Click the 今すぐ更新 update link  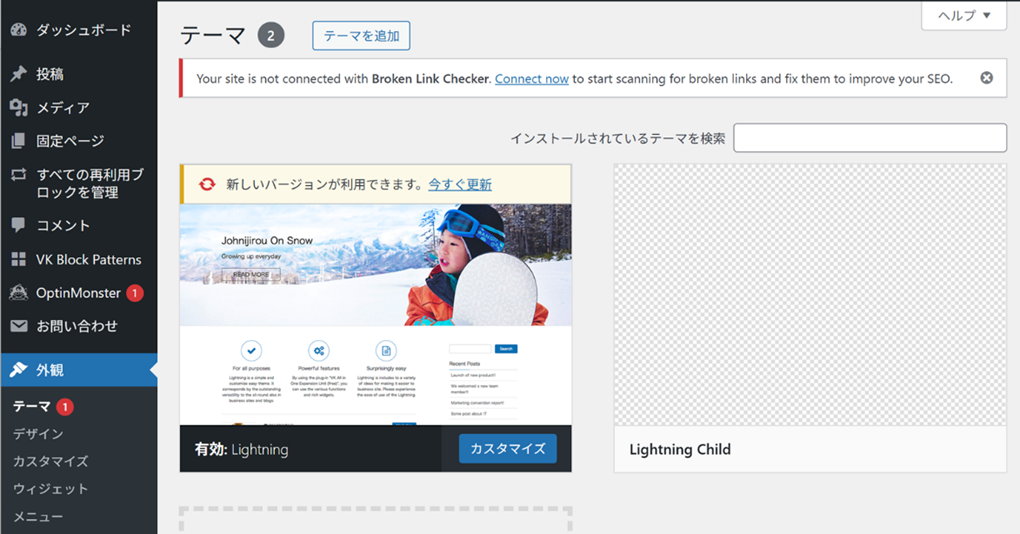click(460, 184)
